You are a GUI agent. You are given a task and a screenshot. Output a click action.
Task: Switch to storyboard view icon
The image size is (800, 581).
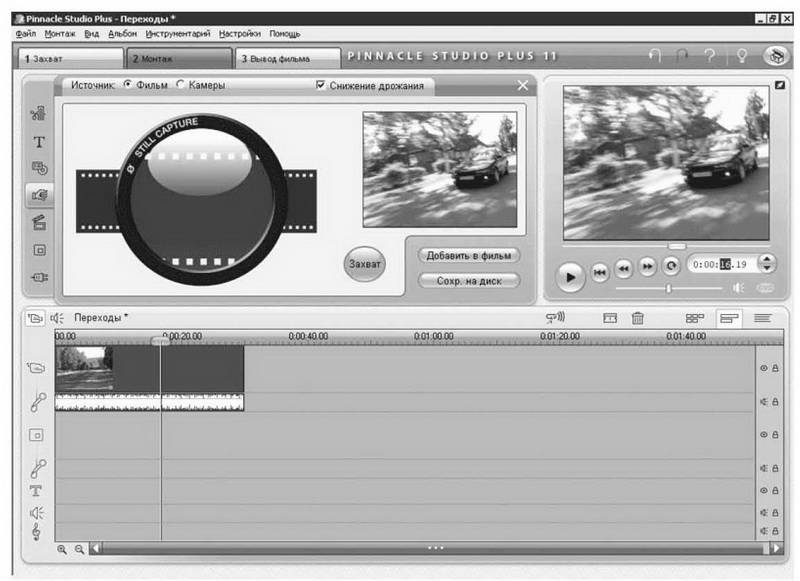[694, 318]
